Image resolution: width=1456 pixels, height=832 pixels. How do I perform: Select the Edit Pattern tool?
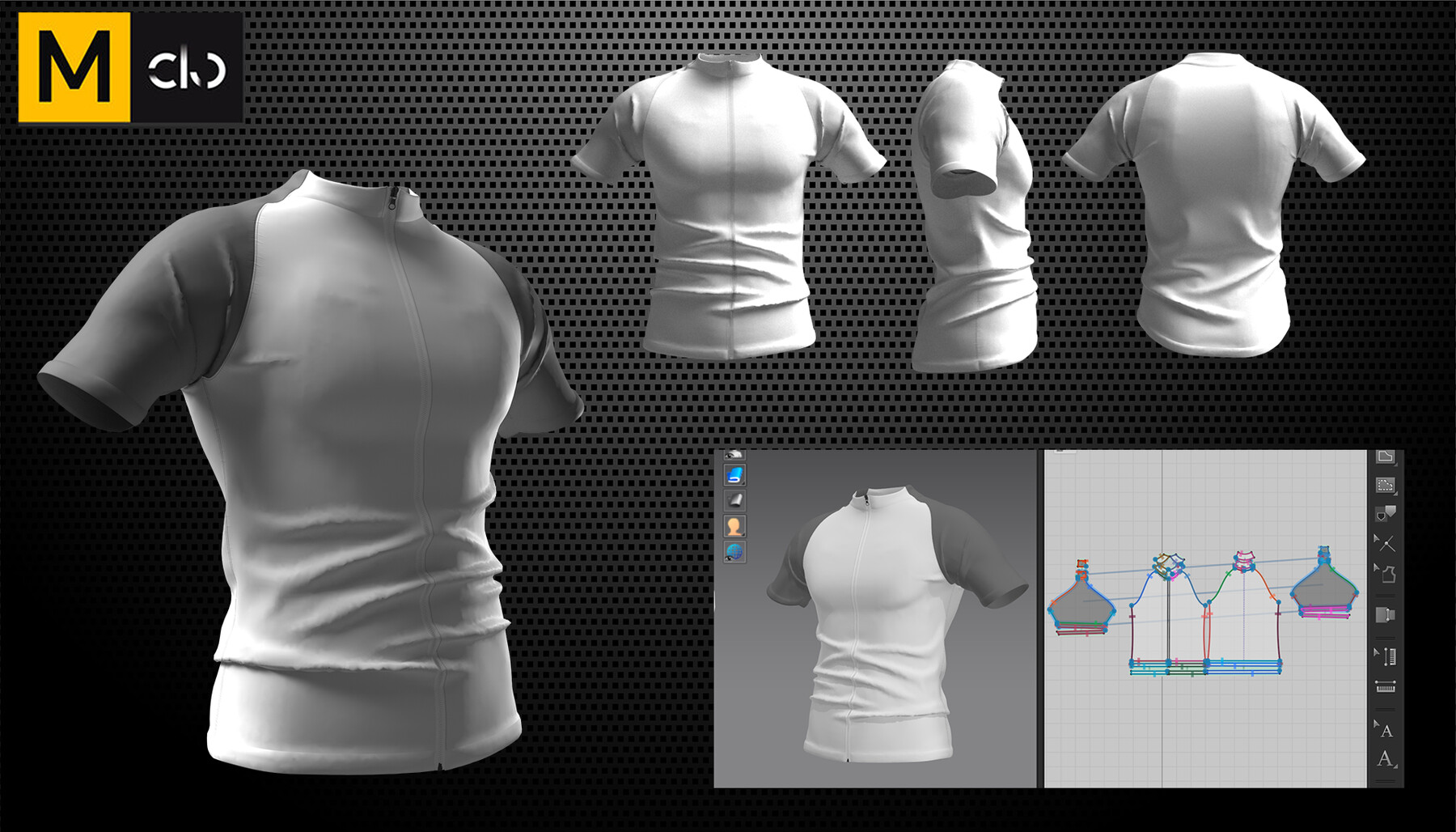coord(1385,486)
